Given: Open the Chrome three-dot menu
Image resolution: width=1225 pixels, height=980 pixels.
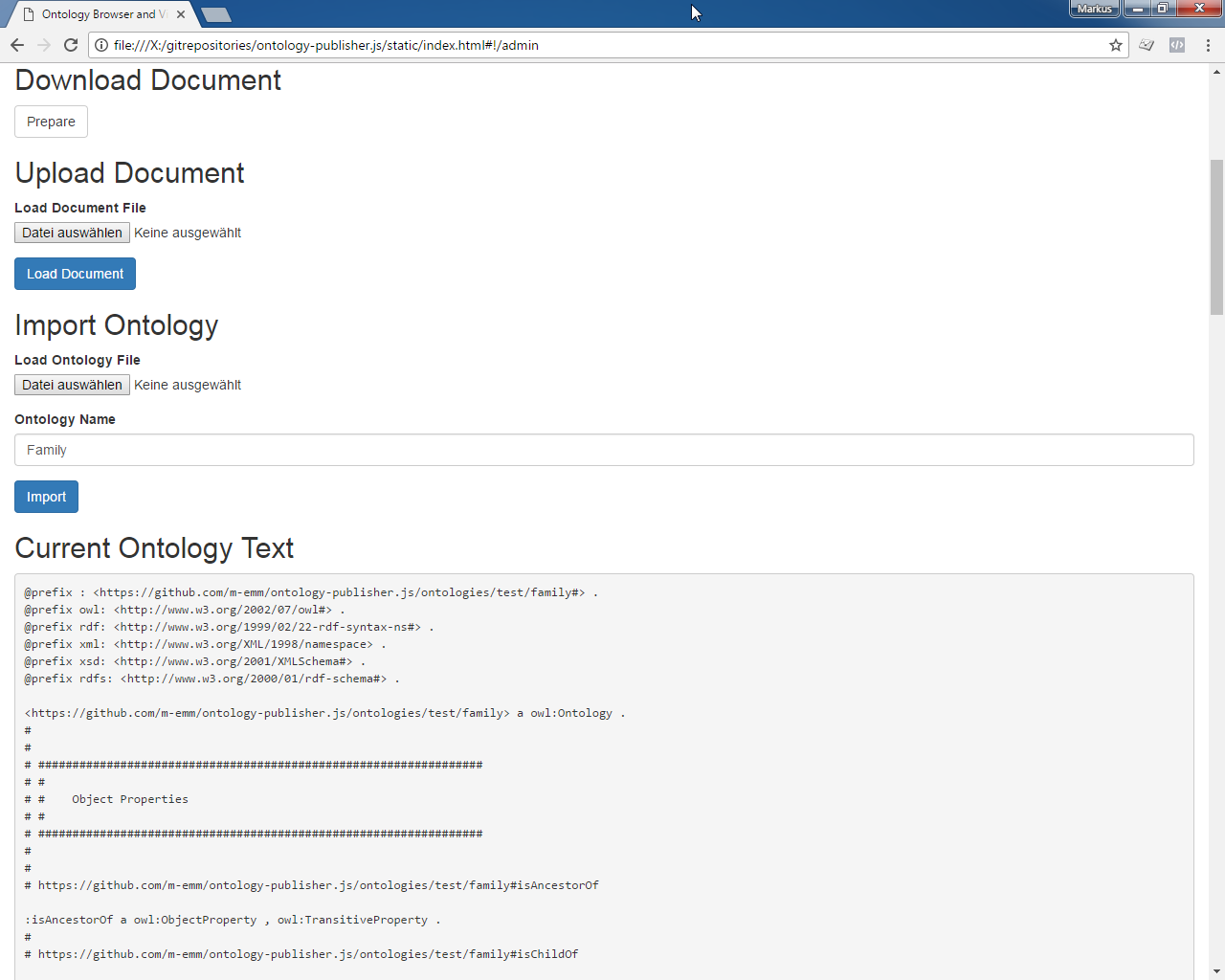Looking at the screenshot, I should 1208,45.
